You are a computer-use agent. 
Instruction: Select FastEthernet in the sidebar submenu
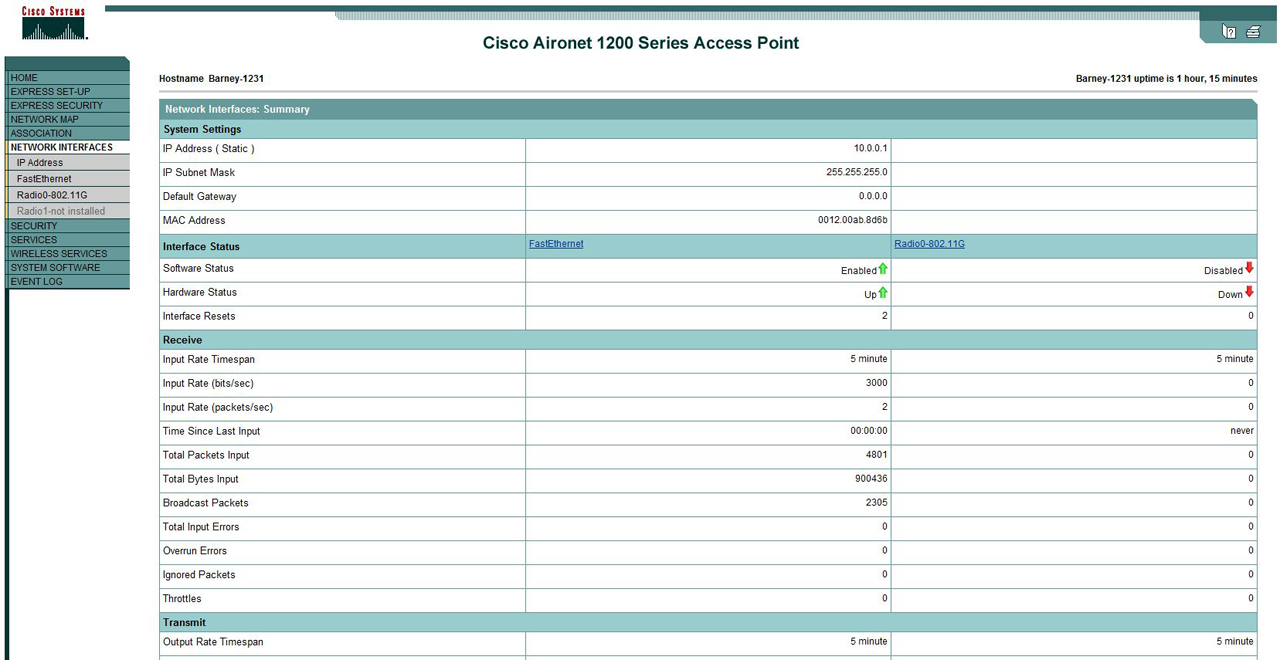(68, 179)
